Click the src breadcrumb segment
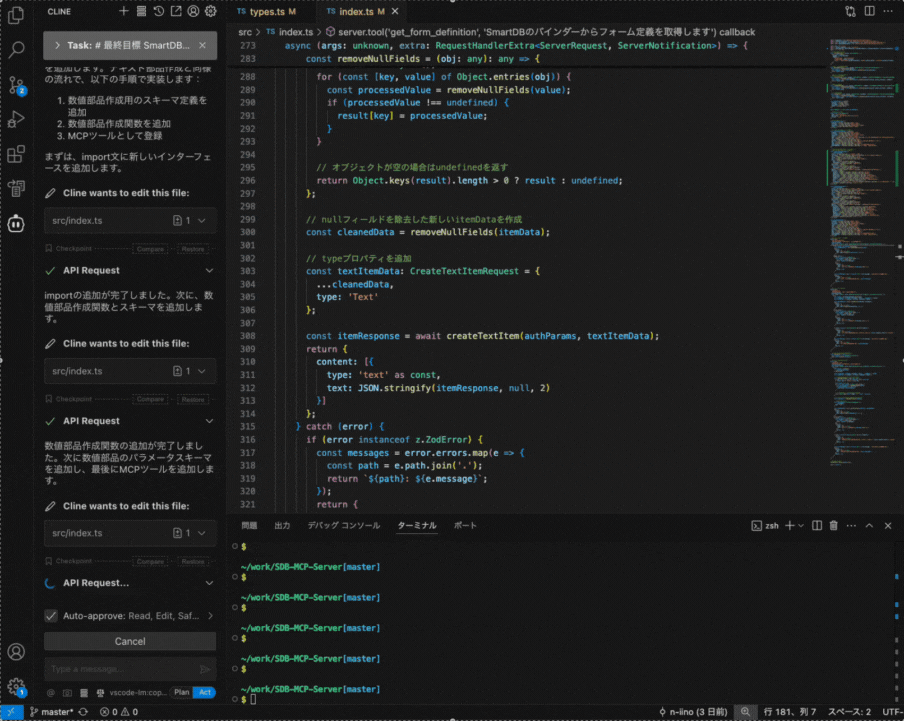 [x=245, y=32]
